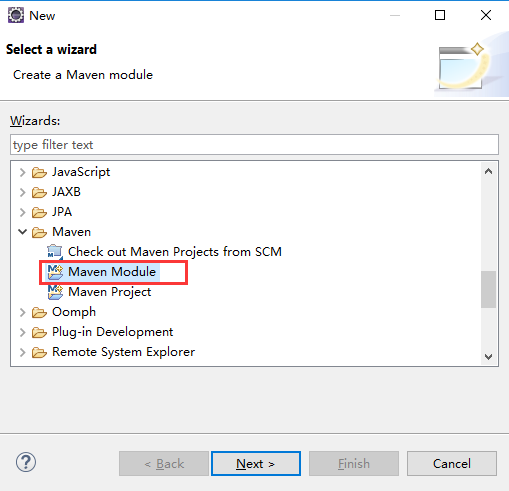
Task: Click the JPA folder icon
Action: click(39, 213)
